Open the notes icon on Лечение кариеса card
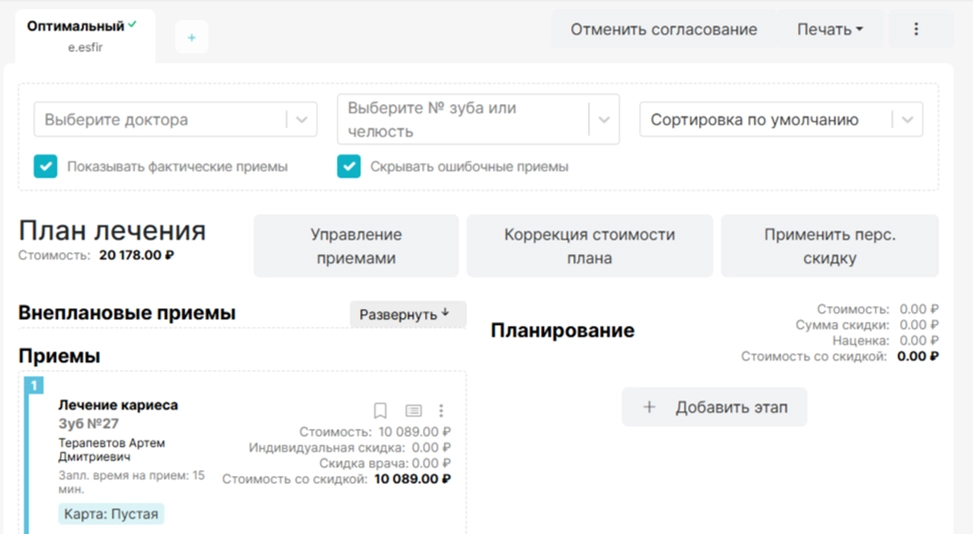973x534 pixels. (x=413, y=411)
